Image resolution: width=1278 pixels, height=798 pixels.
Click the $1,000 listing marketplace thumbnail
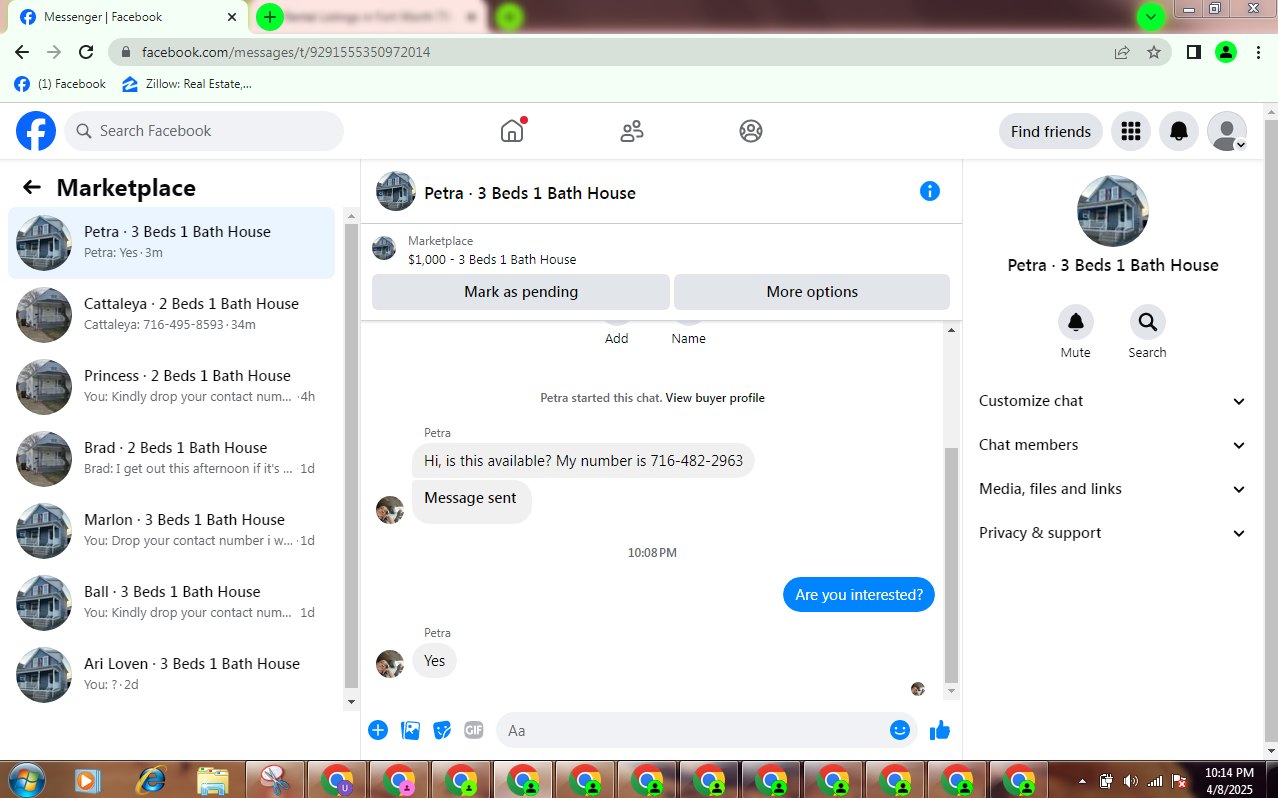tap(384, 248)
